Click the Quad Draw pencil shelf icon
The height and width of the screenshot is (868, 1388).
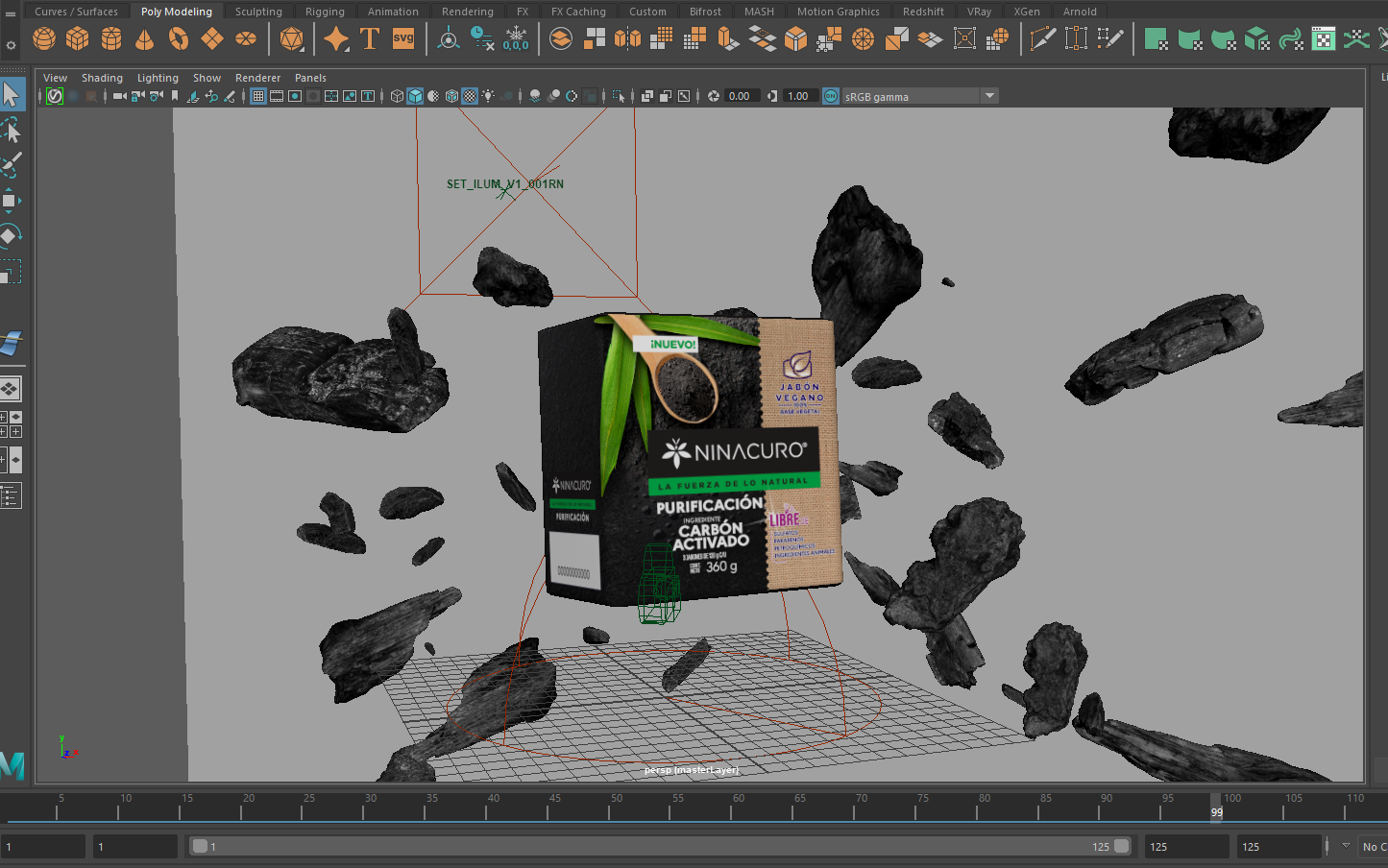click(1110, 38)
